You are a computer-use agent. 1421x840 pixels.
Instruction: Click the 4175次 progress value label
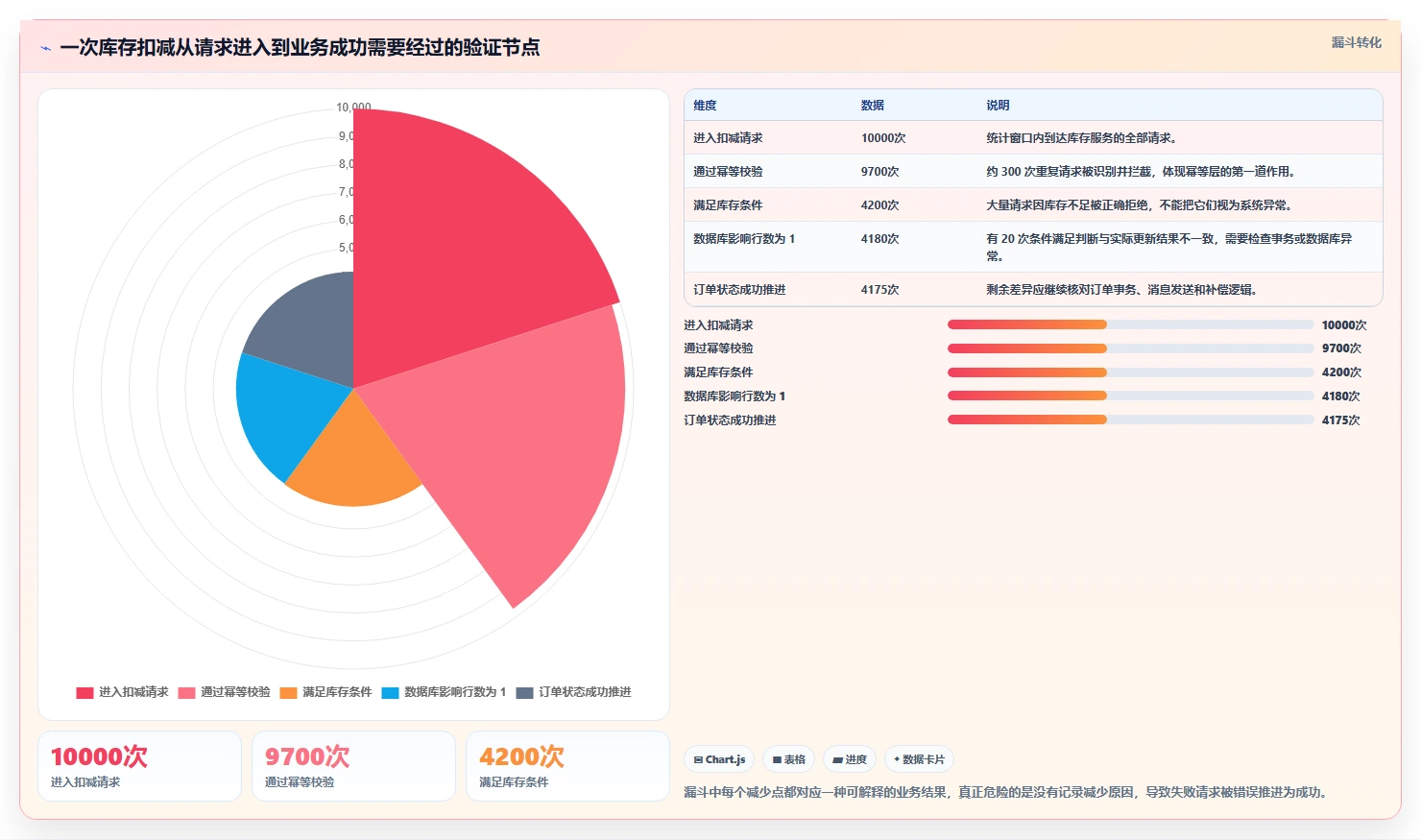tap(1340, 420)
